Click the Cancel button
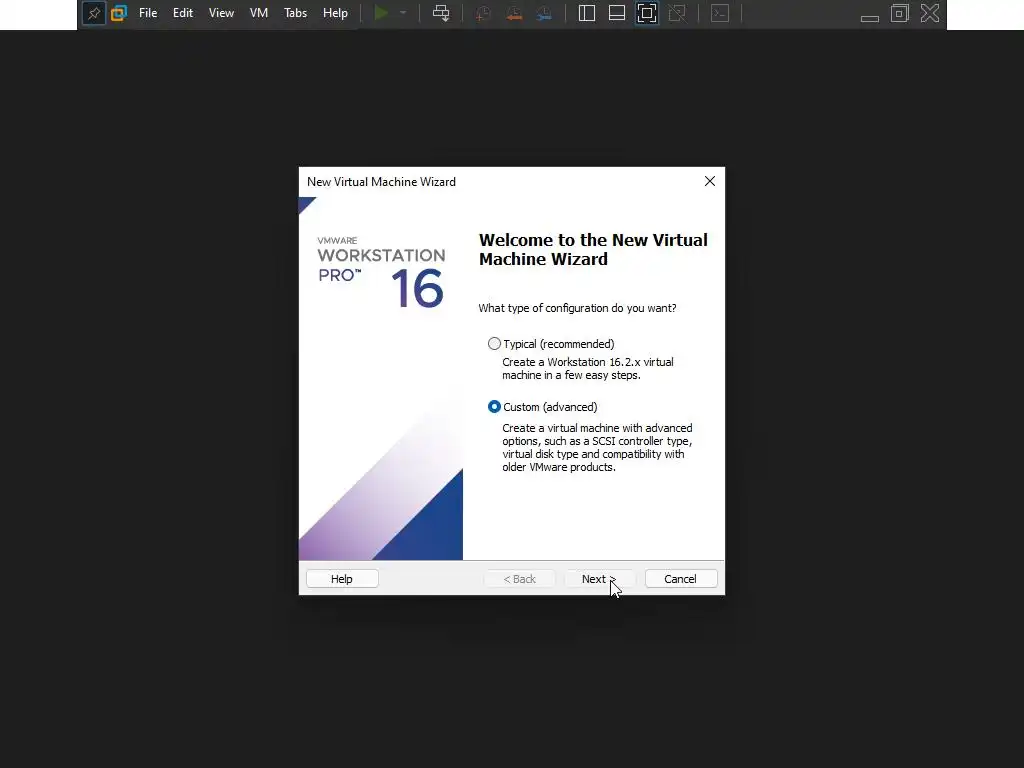Image resolution: width=1024 pixels, height=768 pixels. [680, 579]
